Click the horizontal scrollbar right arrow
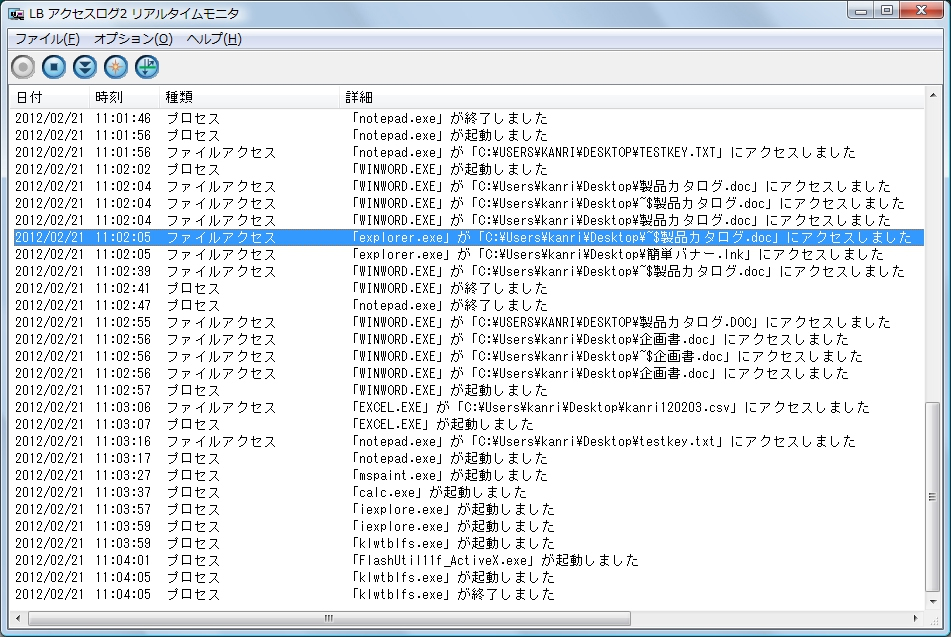Viewport: 951px width, 637px height. pos(915,617)
